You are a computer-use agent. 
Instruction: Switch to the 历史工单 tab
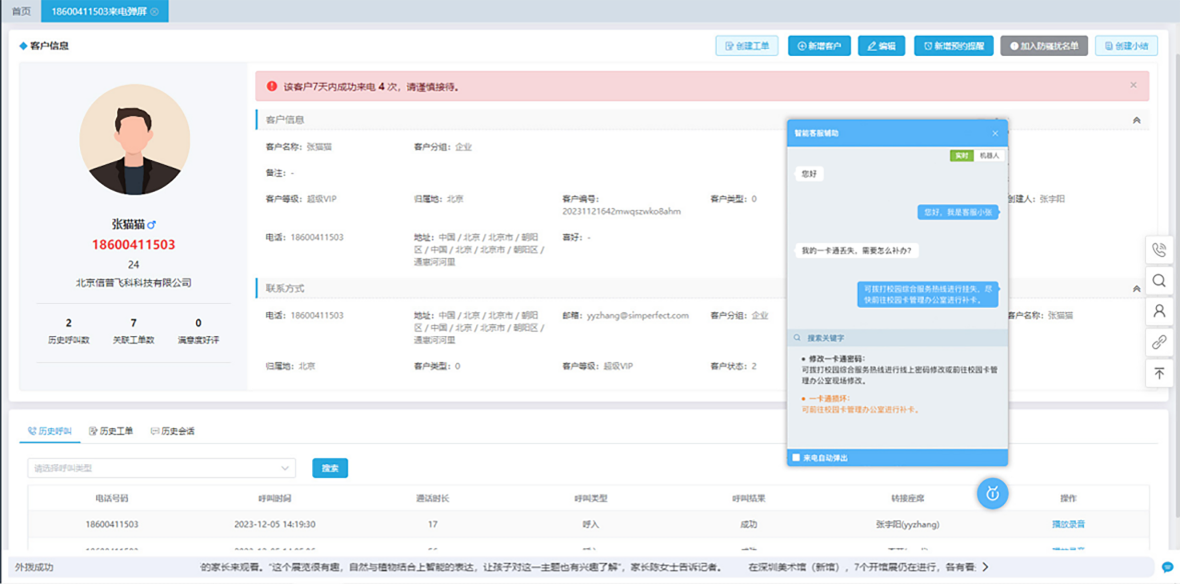[x=110, y=431]
